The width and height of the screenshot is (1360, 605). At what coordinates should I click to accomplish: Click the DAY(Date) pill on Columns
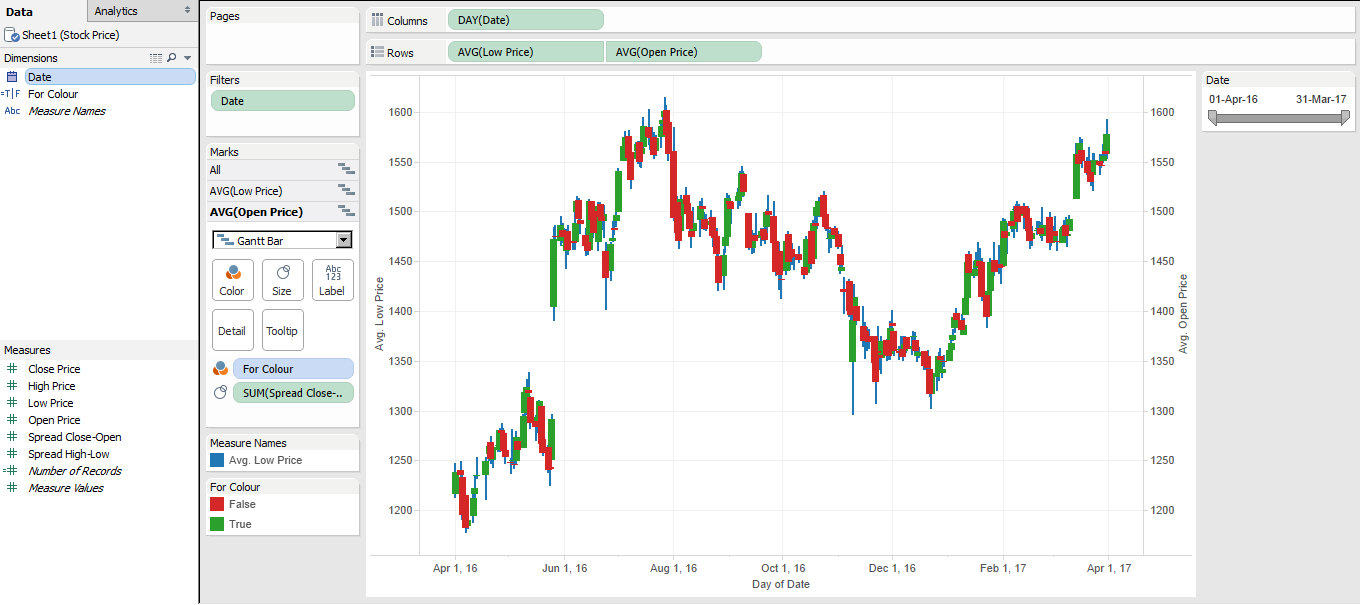click(525, 19)
